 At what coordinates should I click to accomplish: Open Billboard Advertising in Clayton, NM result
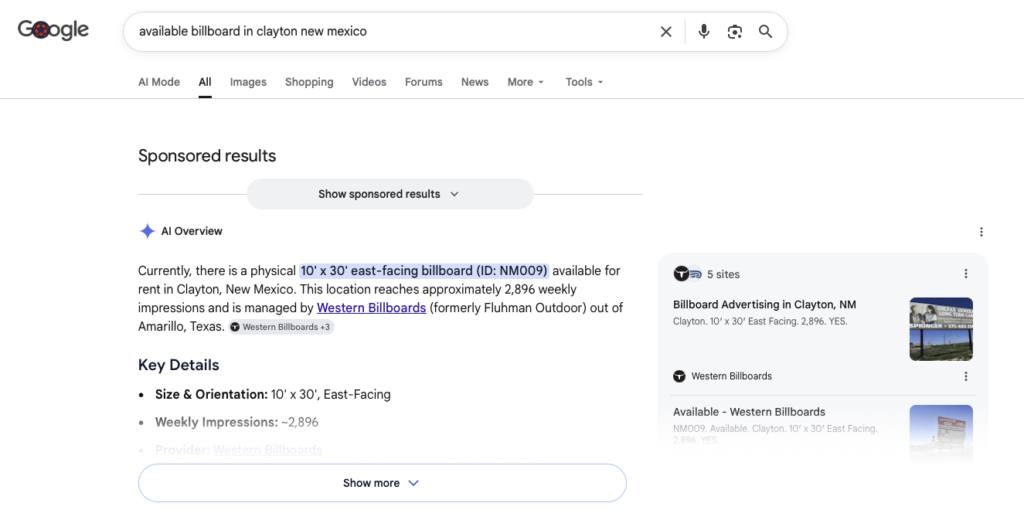pos(764,304)
